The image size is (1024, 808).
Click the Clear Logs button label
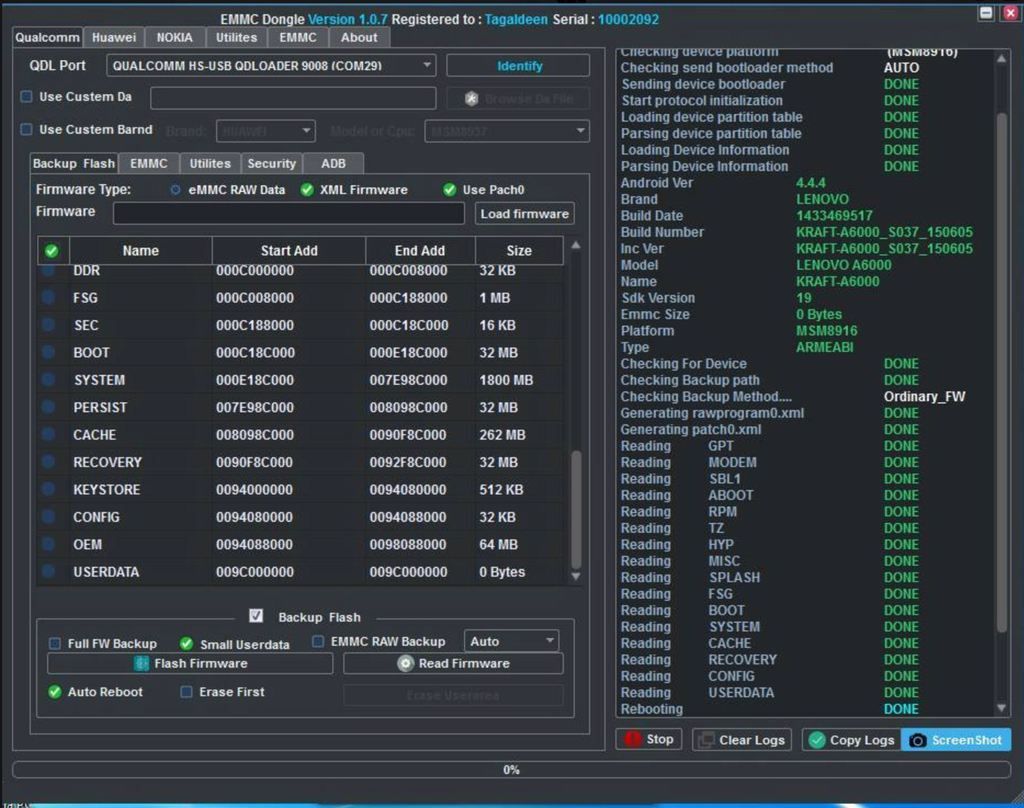pos(752,740)
